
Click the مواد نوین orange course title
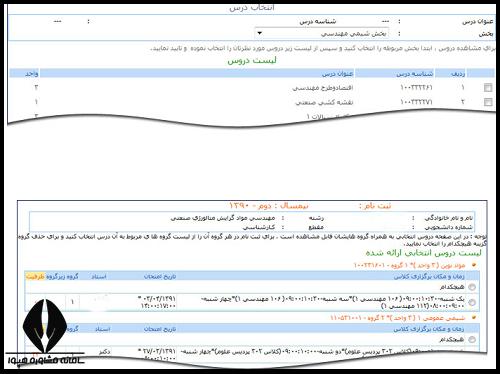coord(409,266)
